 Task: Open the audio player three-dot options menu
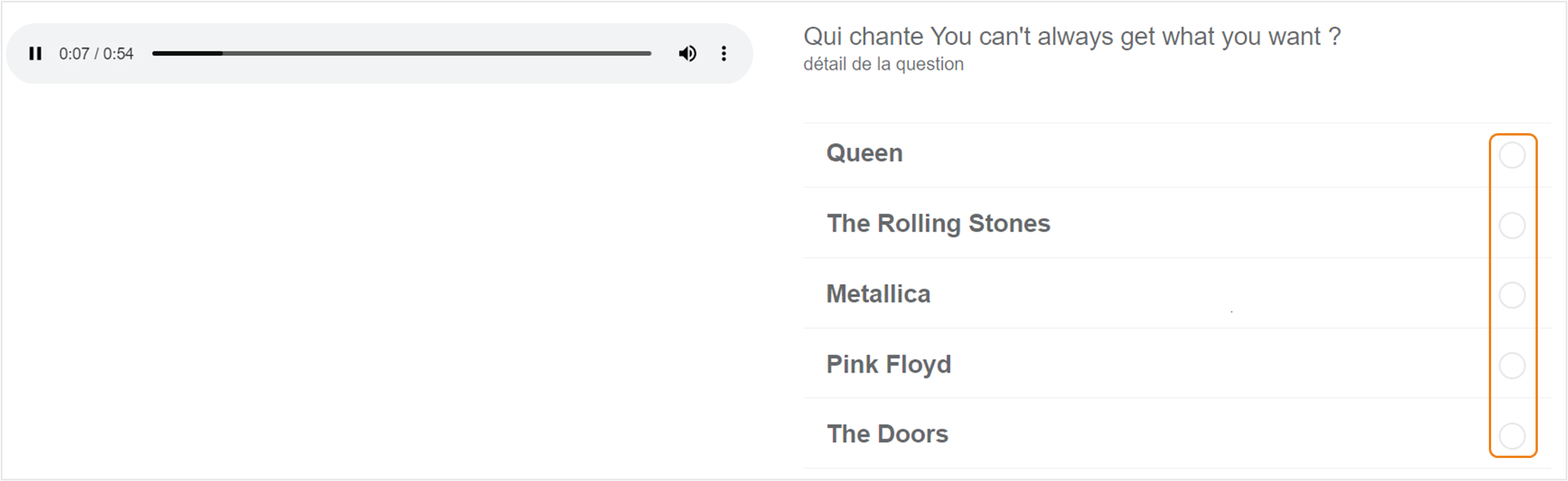724,54
